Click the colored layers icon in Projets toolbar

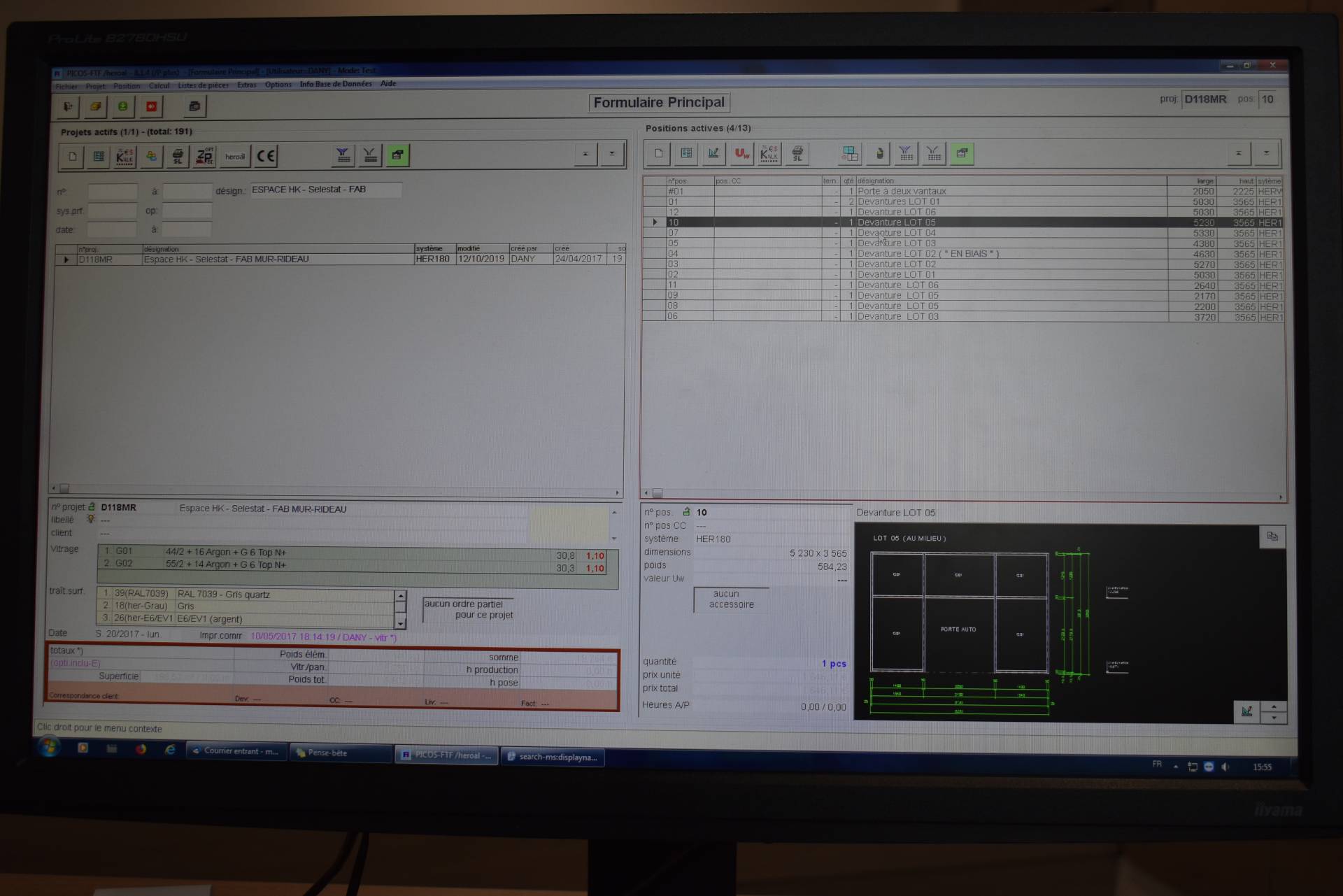[x=151, y=156]
